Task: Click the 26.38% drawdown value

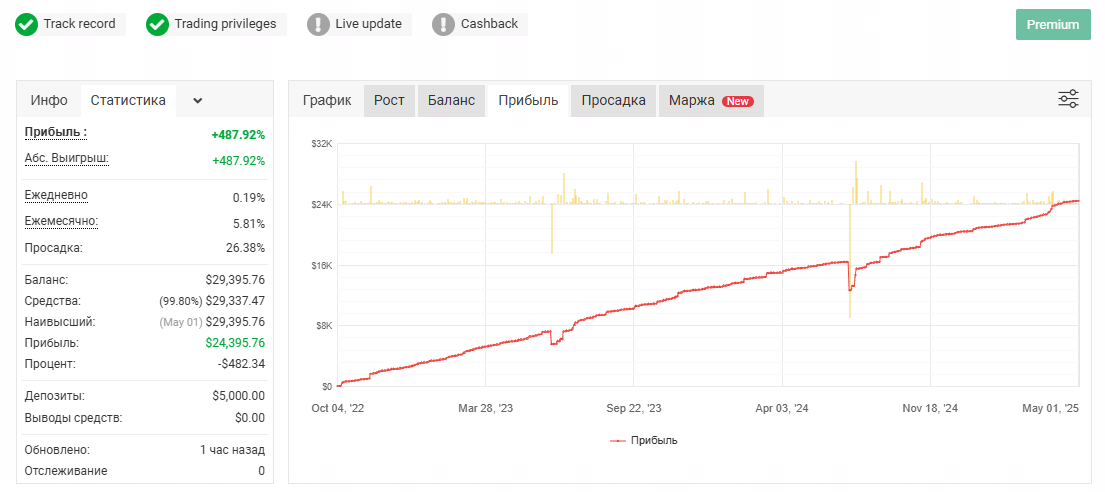Action: pyautogui.click(x=247, y=248)
